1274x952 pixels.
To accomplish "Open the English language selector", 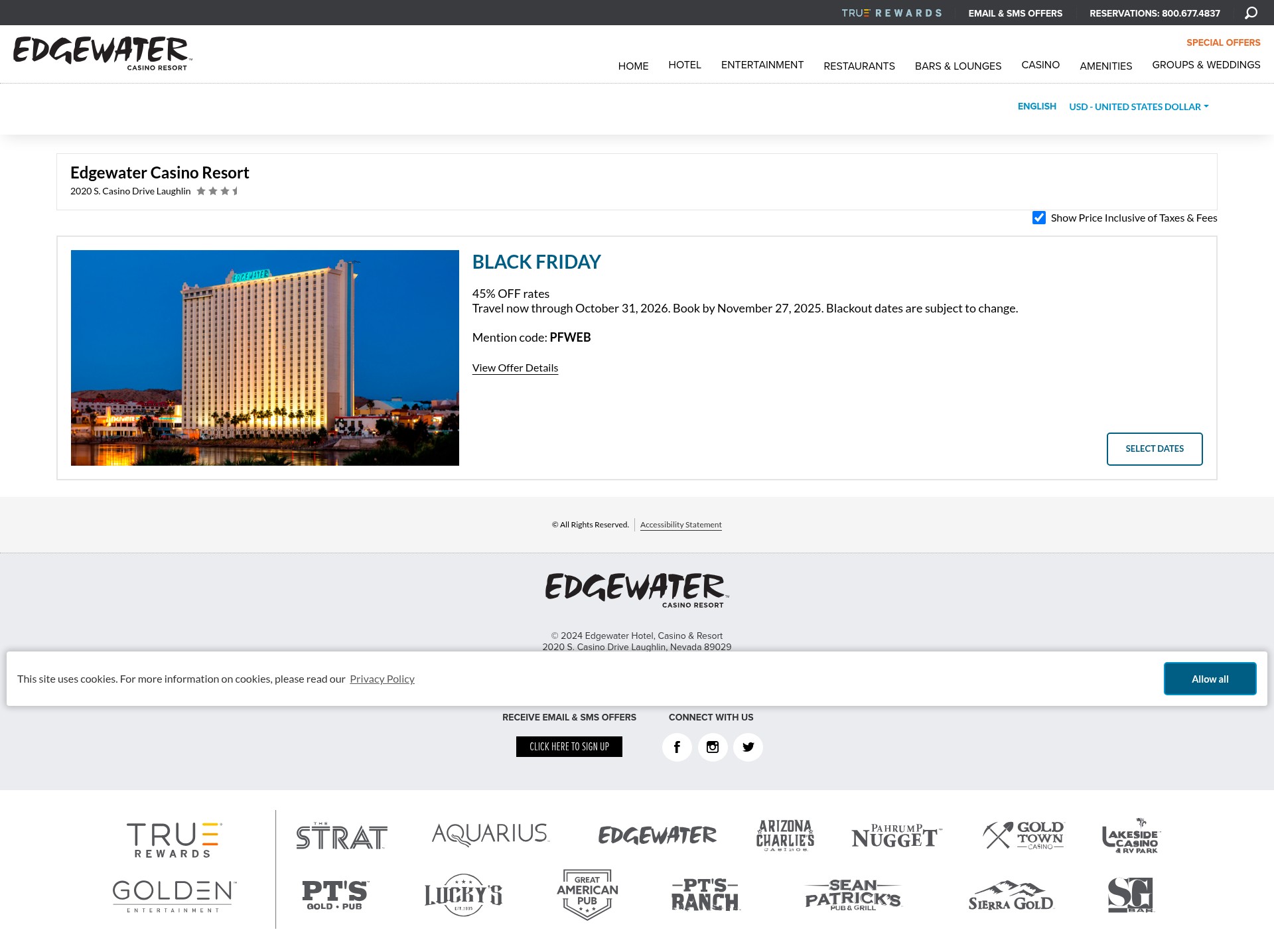I will pos(1036,106).
